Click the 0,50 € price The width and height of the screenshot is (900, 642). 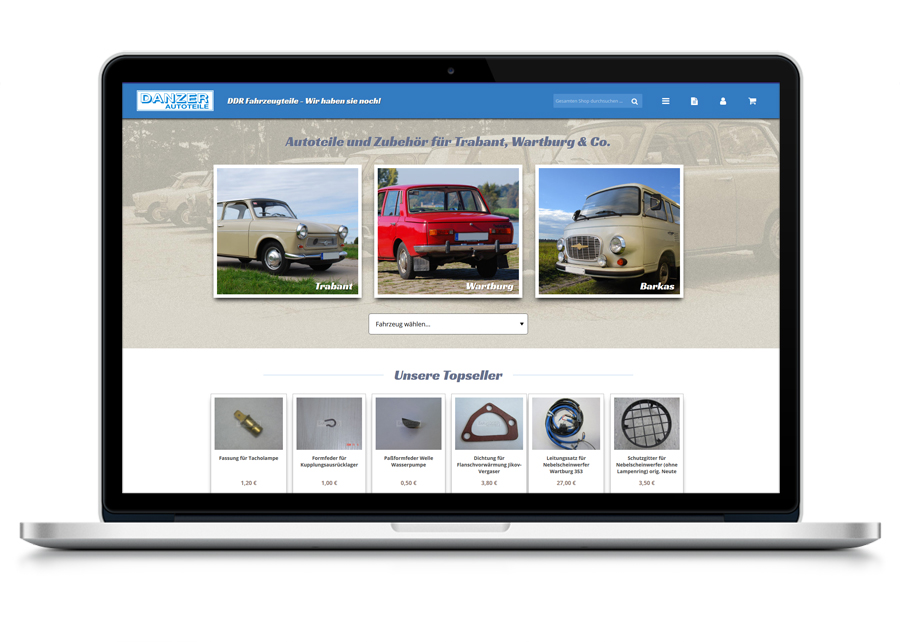point(408,483)
